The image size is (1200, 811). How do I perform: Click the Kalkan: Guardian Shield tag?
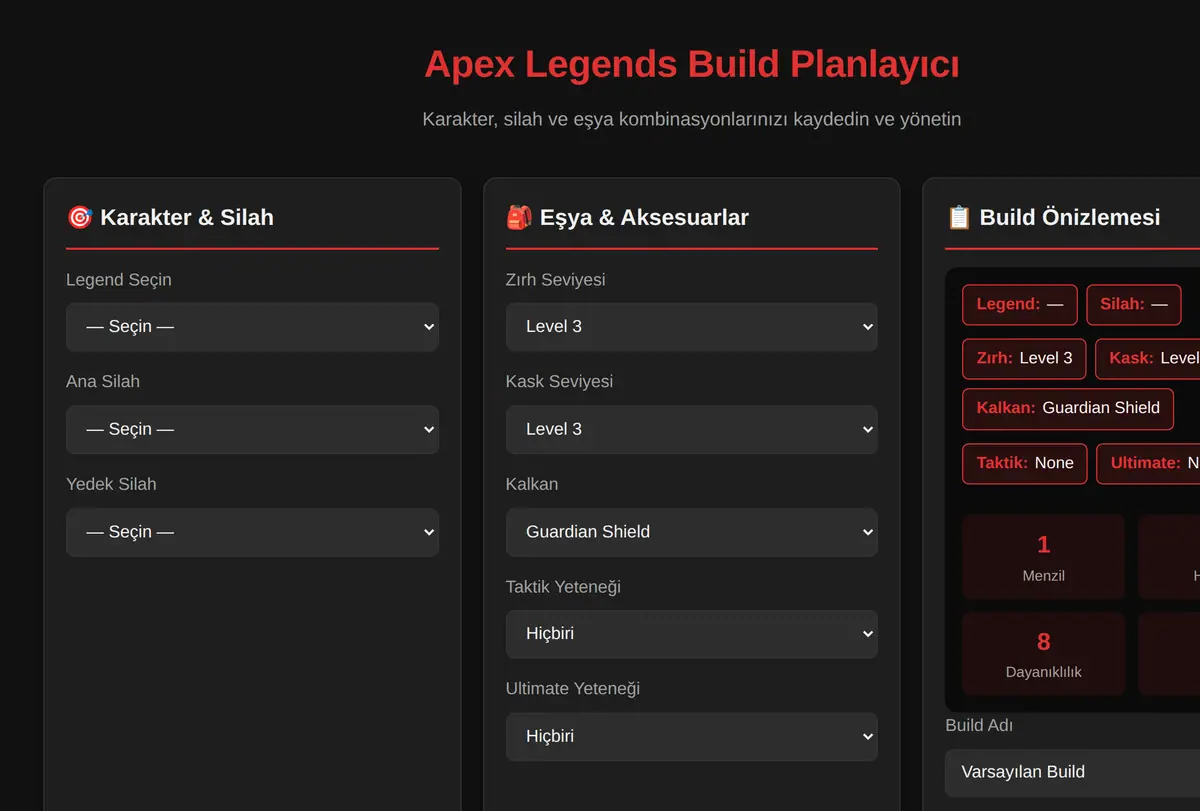click(1068, 408)
